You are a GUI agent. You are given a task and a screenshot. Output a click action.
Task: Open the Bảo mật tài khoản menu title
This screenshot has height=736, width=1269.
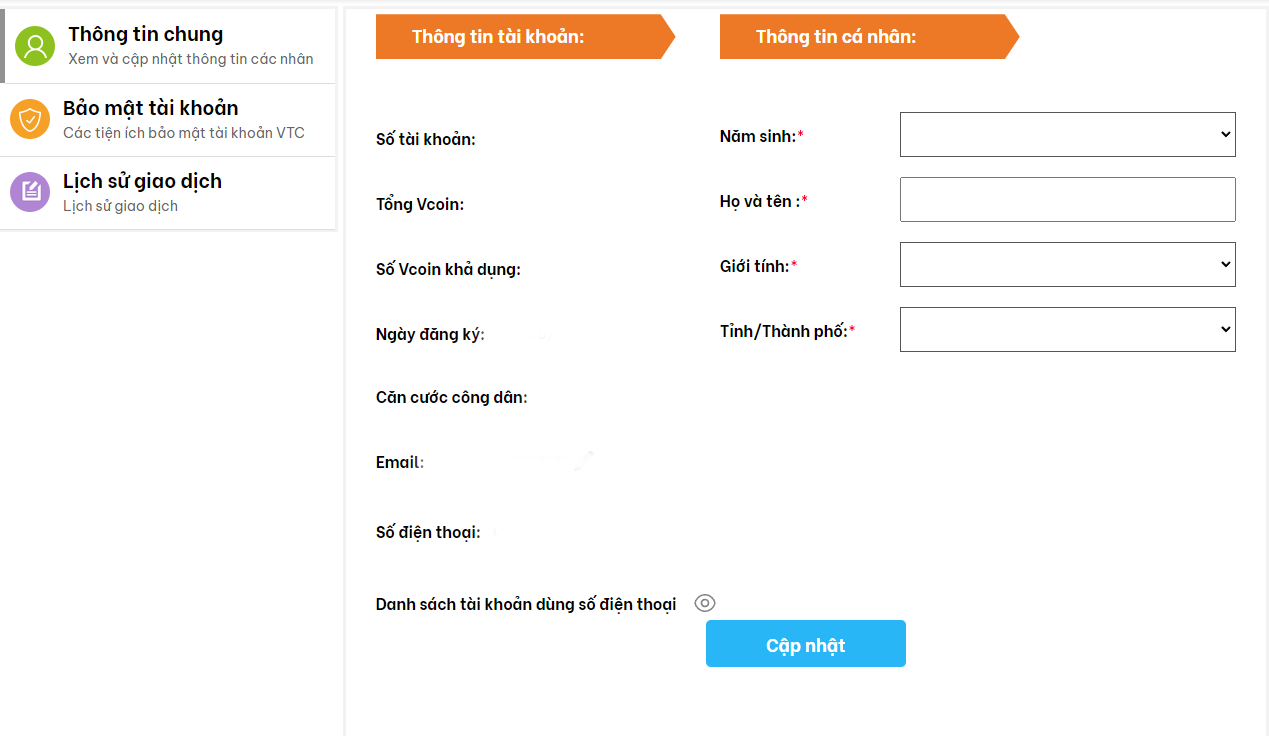tap(150, 108)
